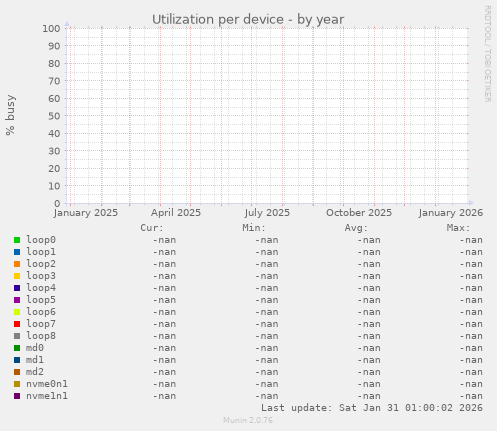Click the Max: column header
This screenshot has width=497, height=431.
[x=458, y=228]
